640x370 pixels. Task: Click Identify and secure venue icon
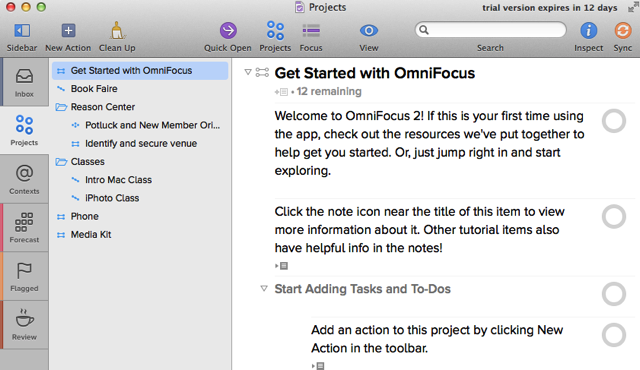point(75,144)
